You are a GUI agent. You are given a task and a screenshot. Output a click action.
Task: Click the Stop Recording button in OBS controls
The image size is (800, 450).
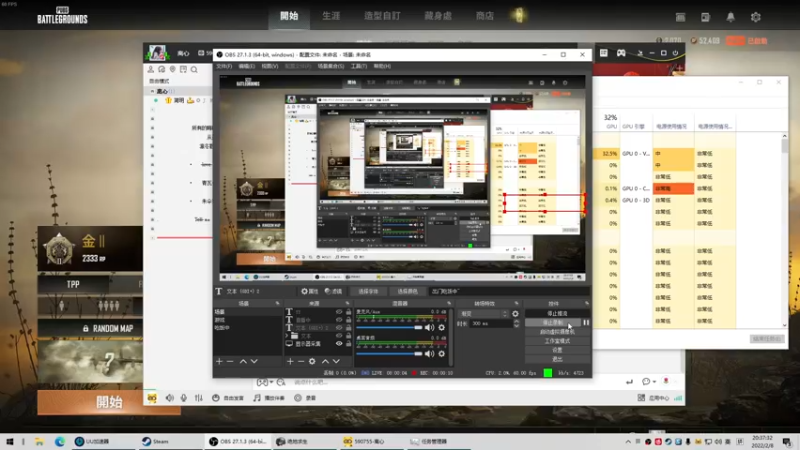tap(553, 322)
